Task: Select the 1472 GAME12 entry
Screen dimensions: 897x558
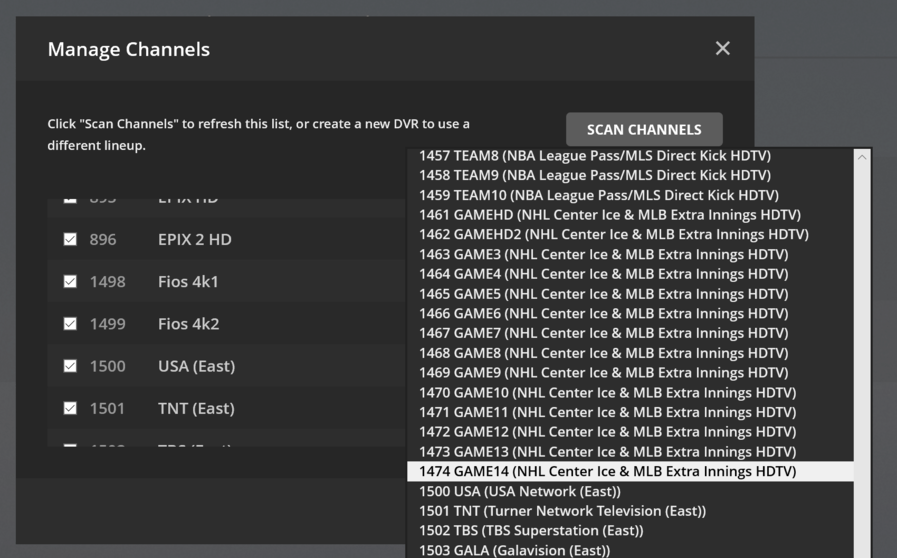Action: pyautogui.click(x=630, y=432)
